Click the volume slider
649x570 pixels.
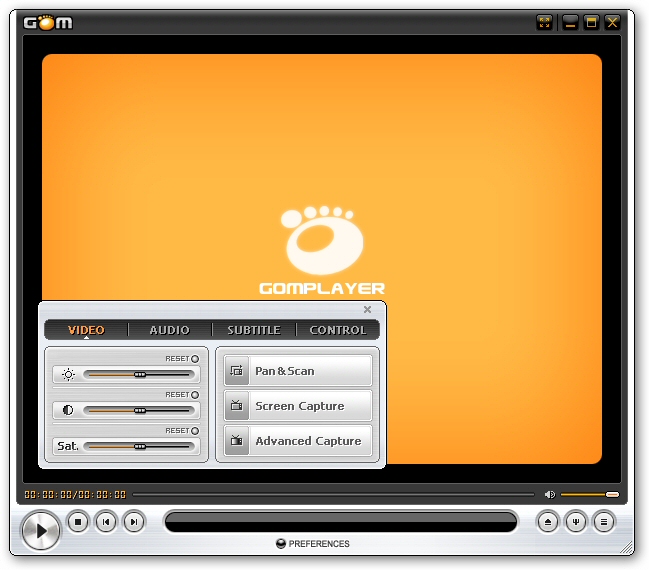(x=589, y=494)
